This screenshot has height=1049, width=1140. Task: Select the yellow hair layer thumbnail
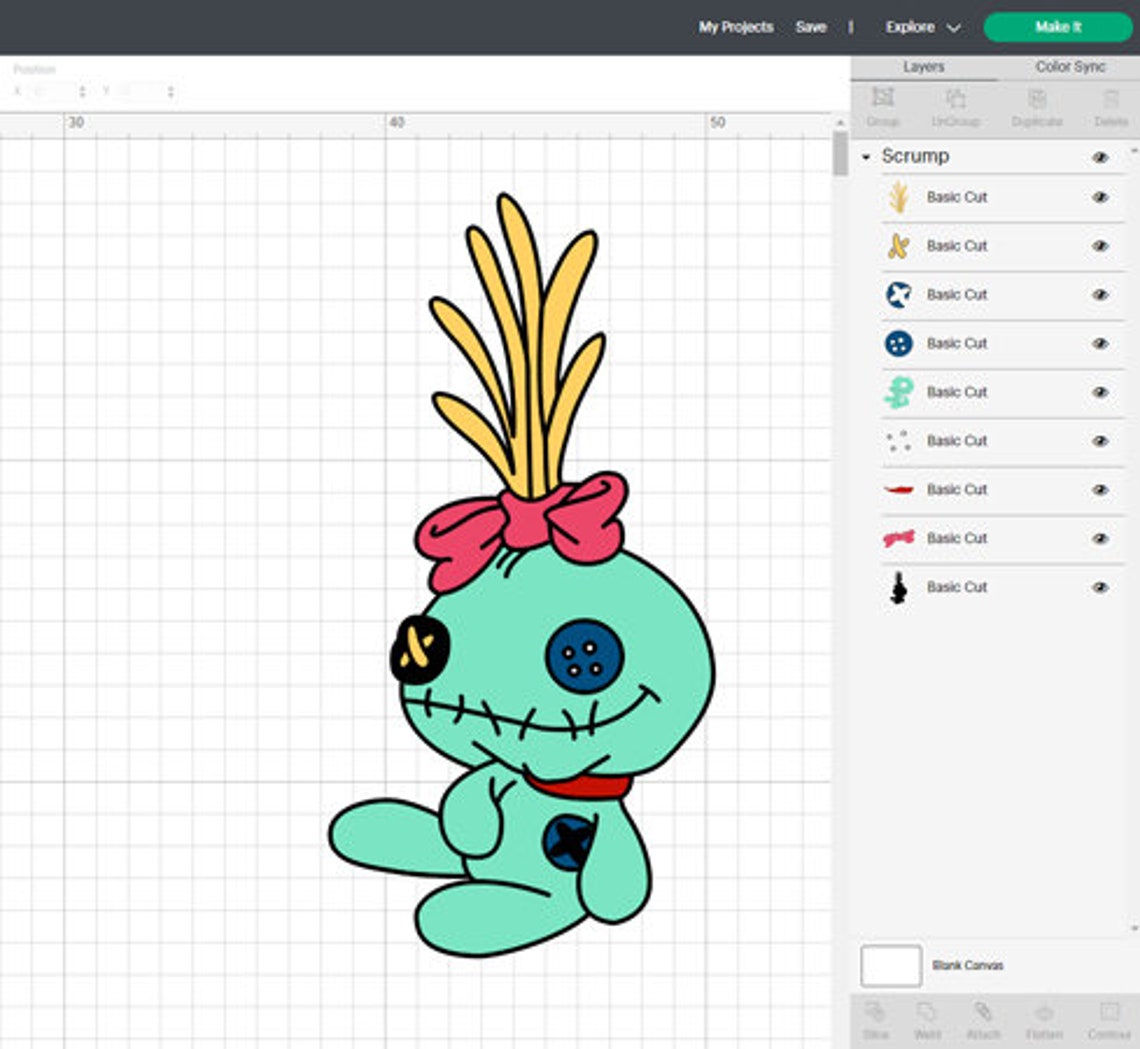coord(899,197)
